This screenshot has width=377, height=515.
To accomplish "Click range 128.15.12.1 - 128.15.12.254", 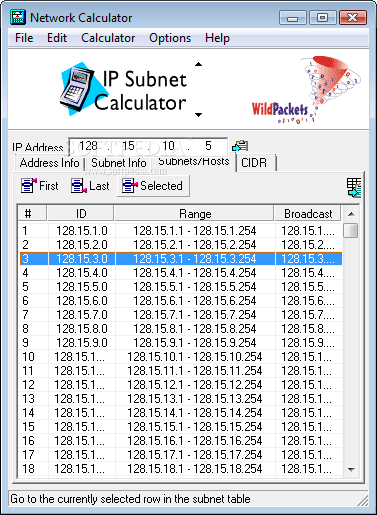I will 195,385.
